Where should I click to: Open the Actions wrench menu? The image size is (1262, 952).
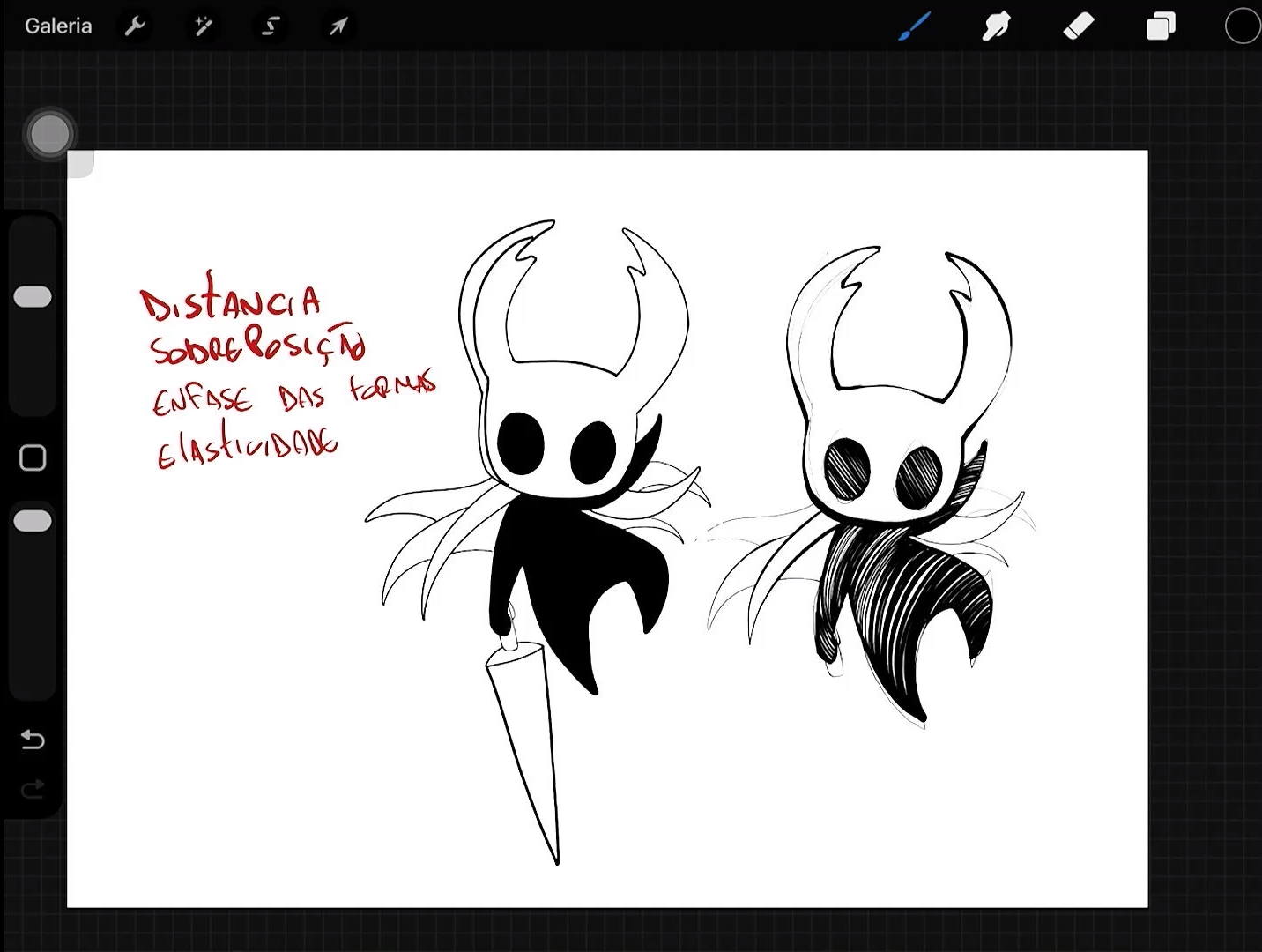135,26
